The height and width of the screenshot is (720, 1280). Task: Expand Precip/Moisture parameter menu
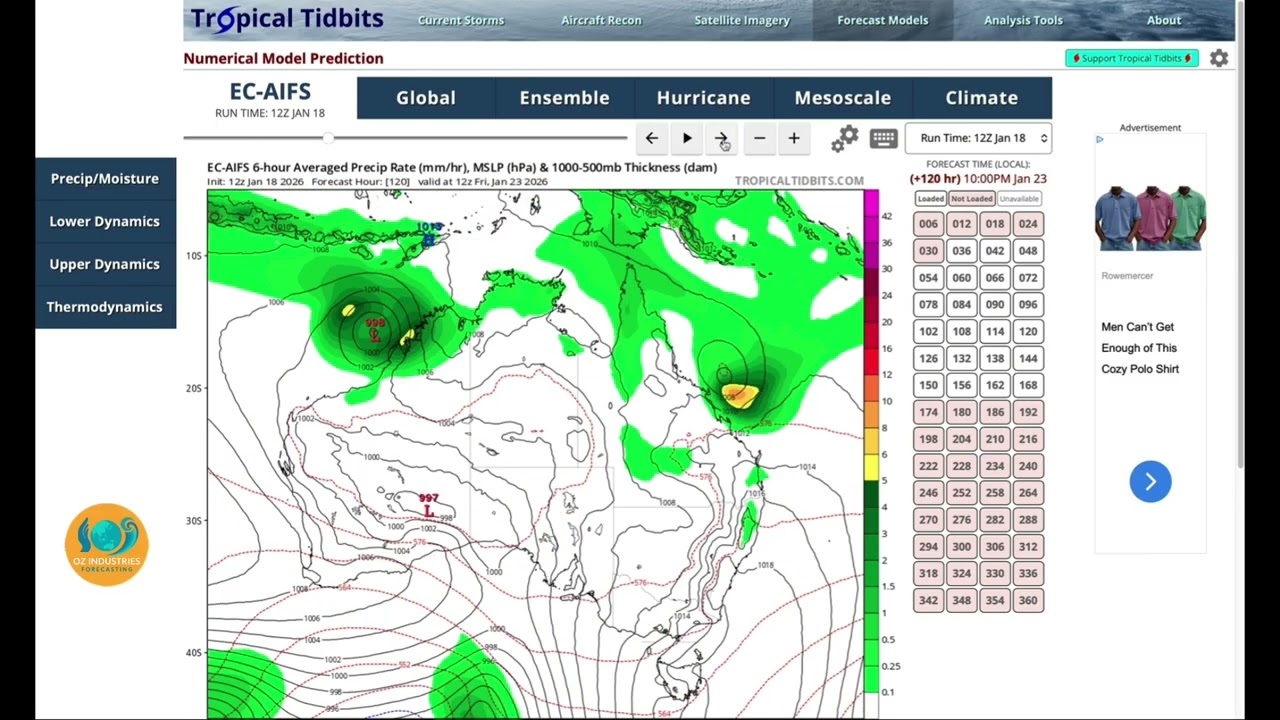click(x=105, y=178)
